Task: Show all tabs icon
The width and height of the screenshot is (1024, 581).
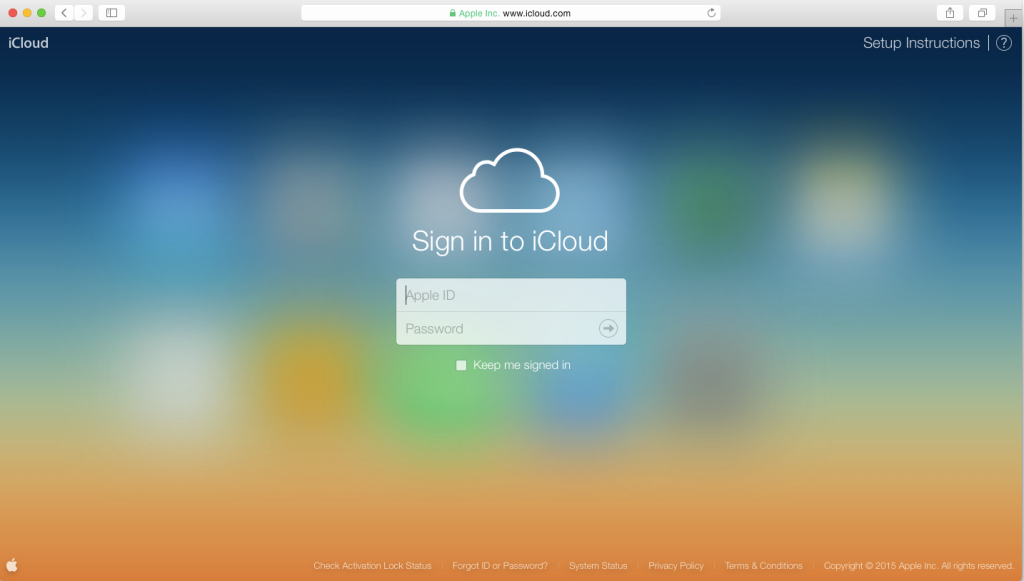Action: point(982,13)
